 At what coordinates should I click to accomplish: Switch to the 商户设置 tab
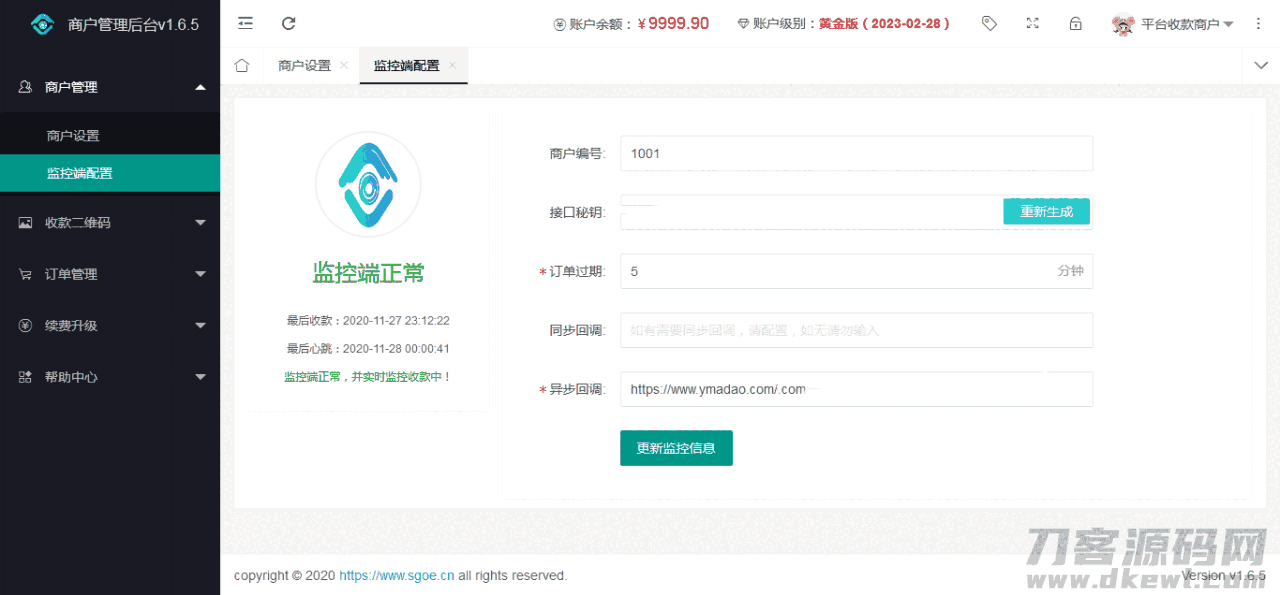point(305,64)
